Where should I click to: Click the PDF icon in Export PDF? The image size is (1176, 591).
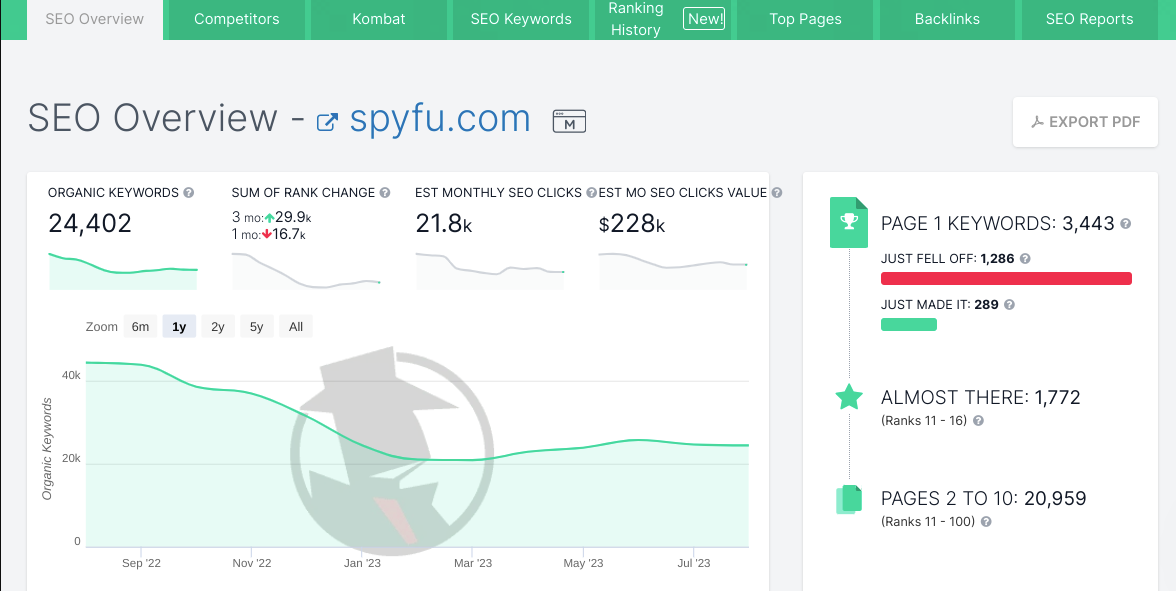tap(1037, 122)
